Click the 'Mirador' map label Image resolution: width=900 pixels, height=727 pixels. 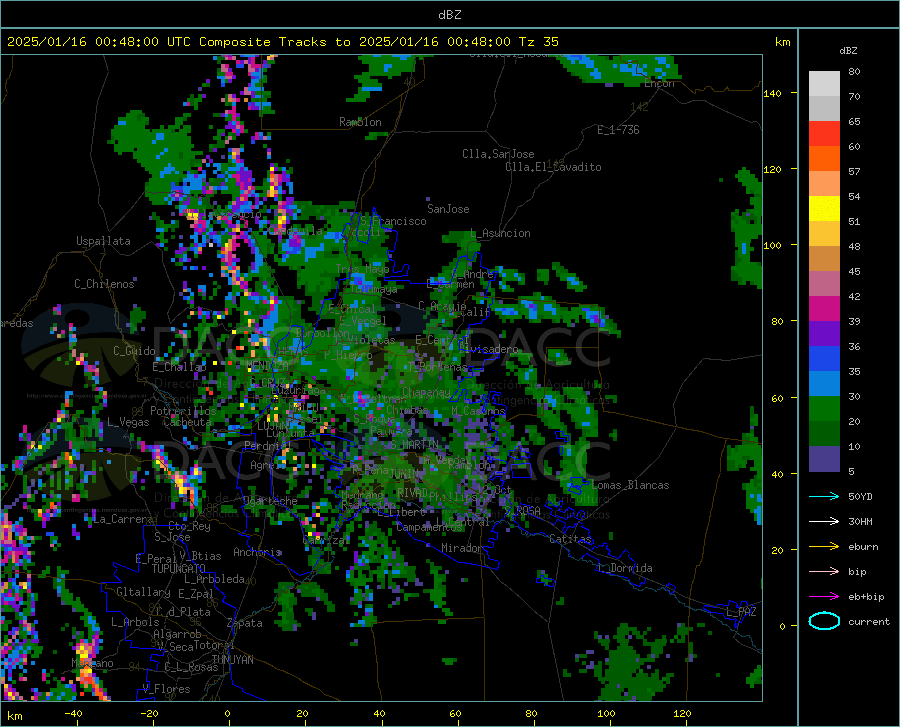pos(462,548)
